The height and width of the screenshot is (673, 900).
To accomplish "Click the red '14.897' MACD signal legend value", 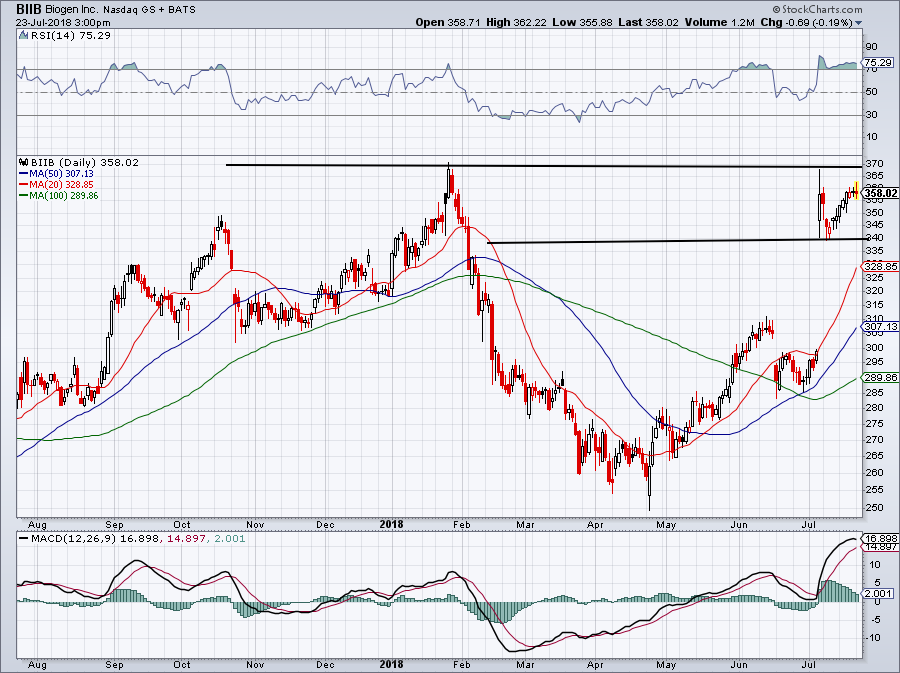I will coord(186,539).
